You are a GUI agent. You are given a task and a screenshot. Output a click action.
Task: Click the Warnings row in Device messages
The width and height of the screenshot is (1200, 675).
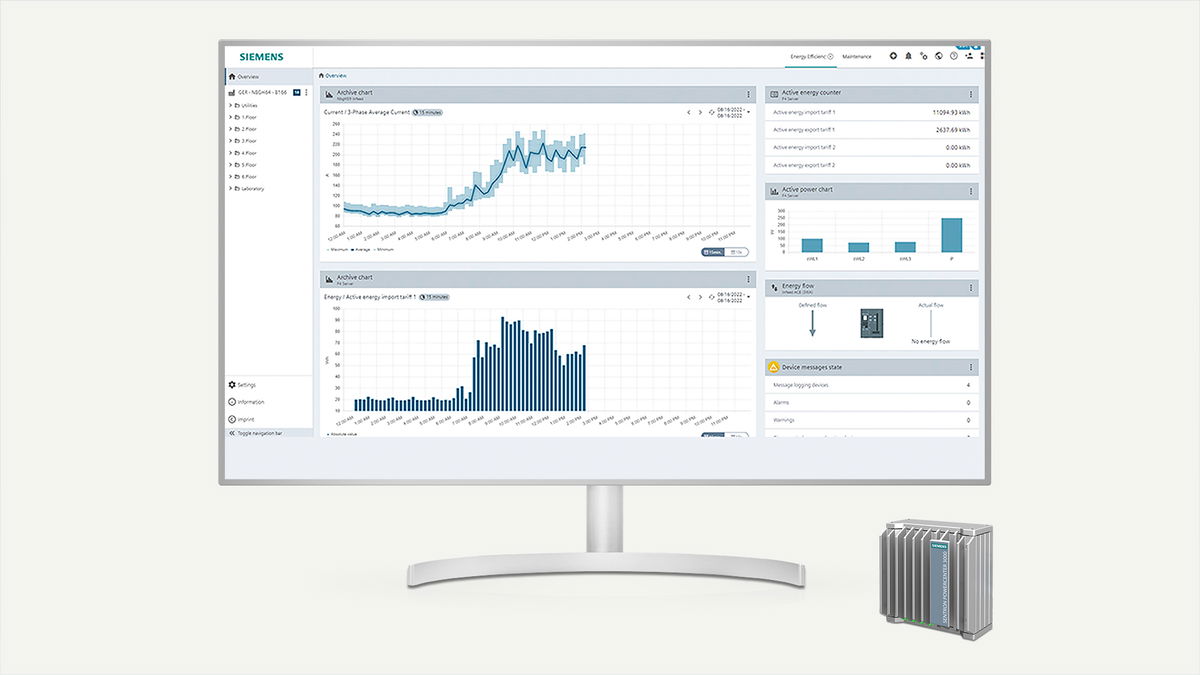[x=872, y=420]
